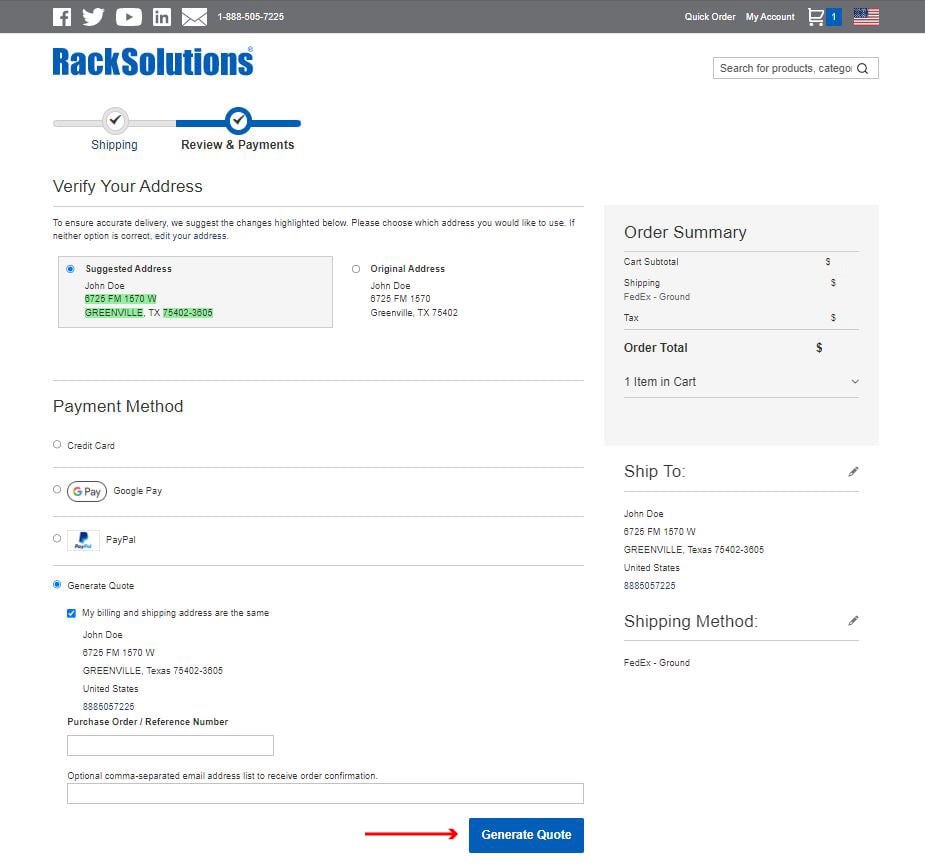Open the Quick Order menu
Screen dimensions: 925x868
click(709, 17)
